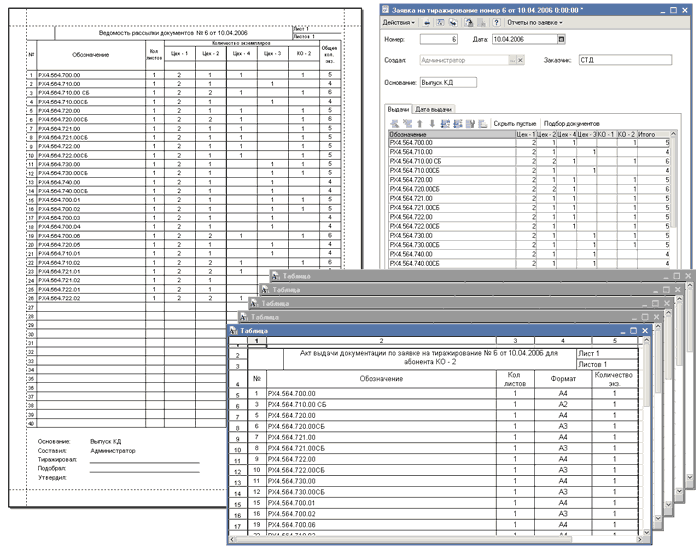700x560 pixels.
Task: Select row РХ4.564.710.00 СБ in request table
Action: tap(529, 161)
